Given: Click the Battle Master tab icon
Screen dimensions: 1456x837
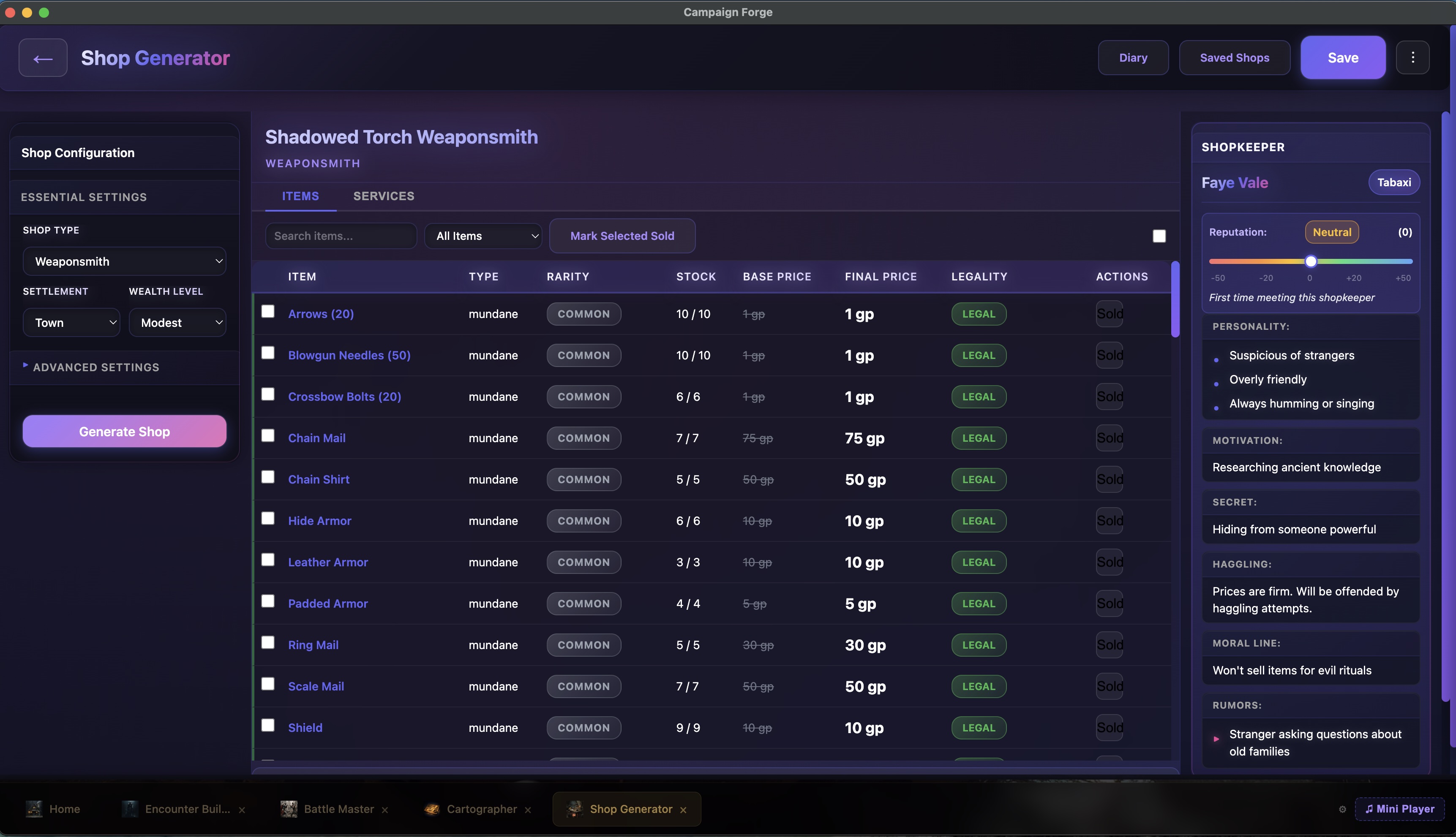Looking at the screenshot, I should point(289,809).
